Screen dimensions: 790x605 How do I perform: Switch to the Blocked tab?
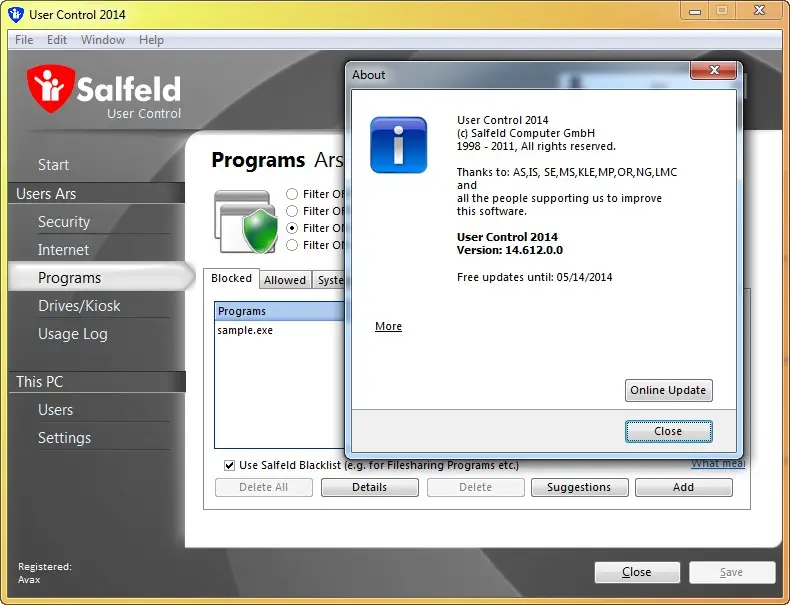tap(231, 279)
